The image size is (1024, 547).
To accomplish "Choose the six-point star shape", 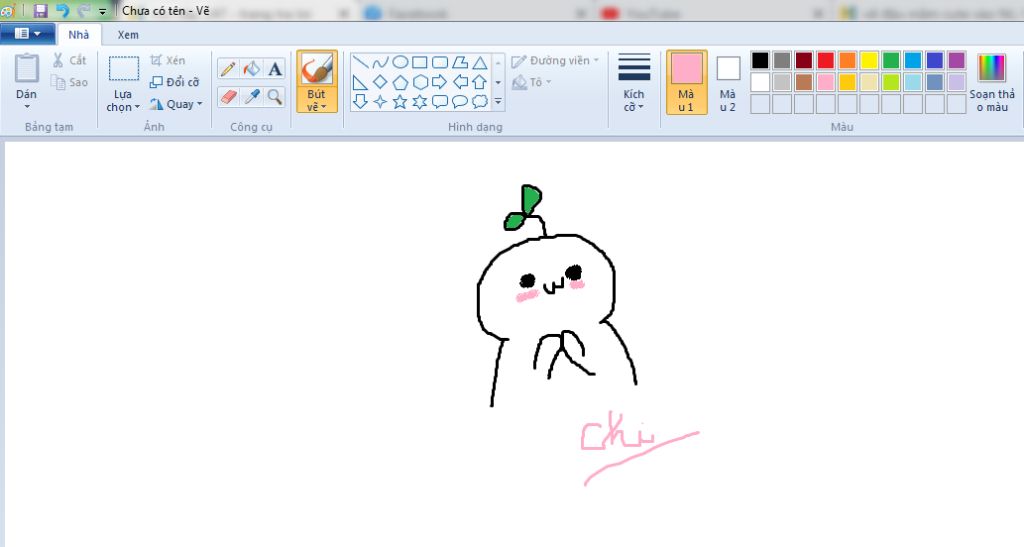I will pos(420,101).
